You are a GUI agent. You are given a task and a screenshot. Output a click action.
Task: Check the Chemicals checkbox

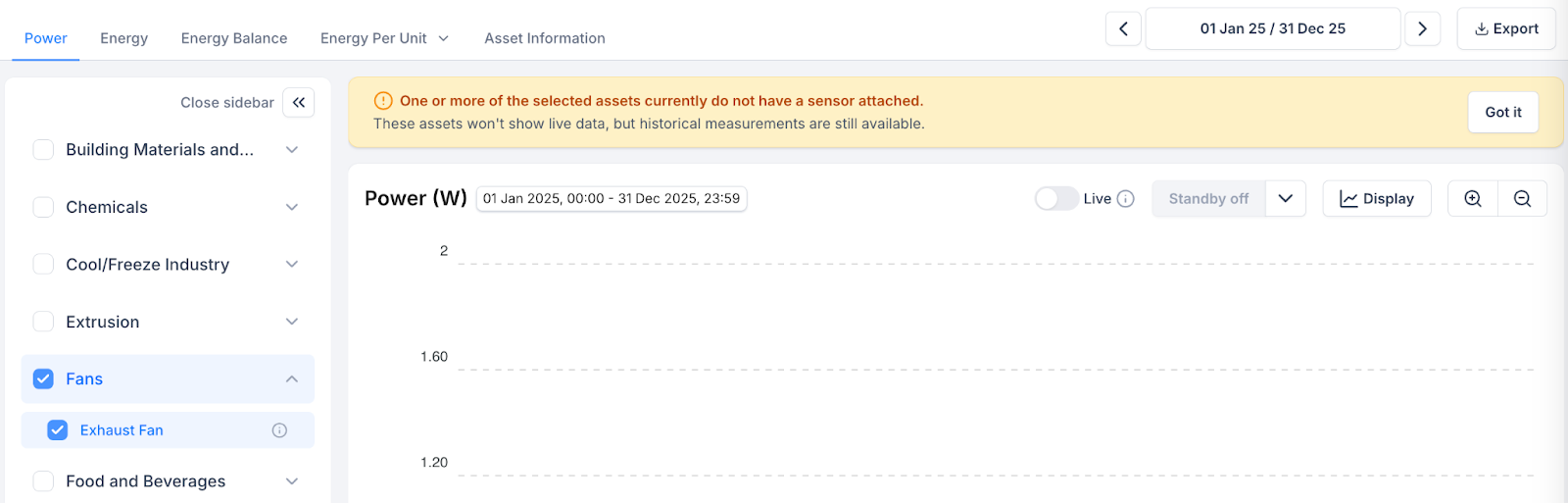[43, 207]
